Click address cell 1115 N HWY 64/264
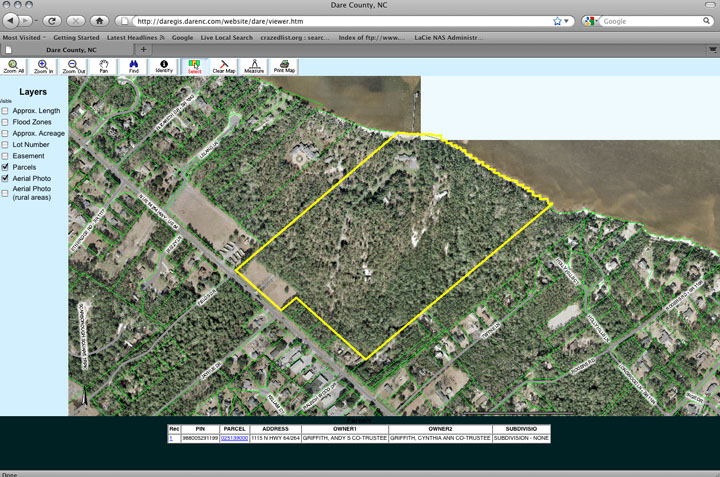The width and height of the screenshot is (720, 477). click(276, 438)
